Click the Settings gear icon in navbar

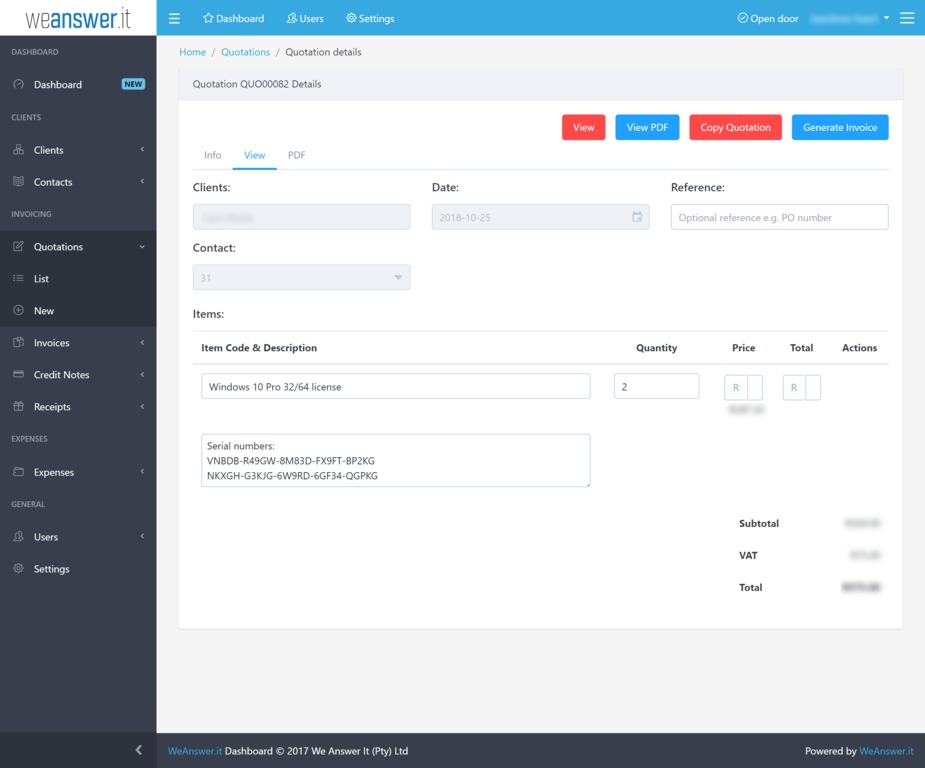point(351,18)
